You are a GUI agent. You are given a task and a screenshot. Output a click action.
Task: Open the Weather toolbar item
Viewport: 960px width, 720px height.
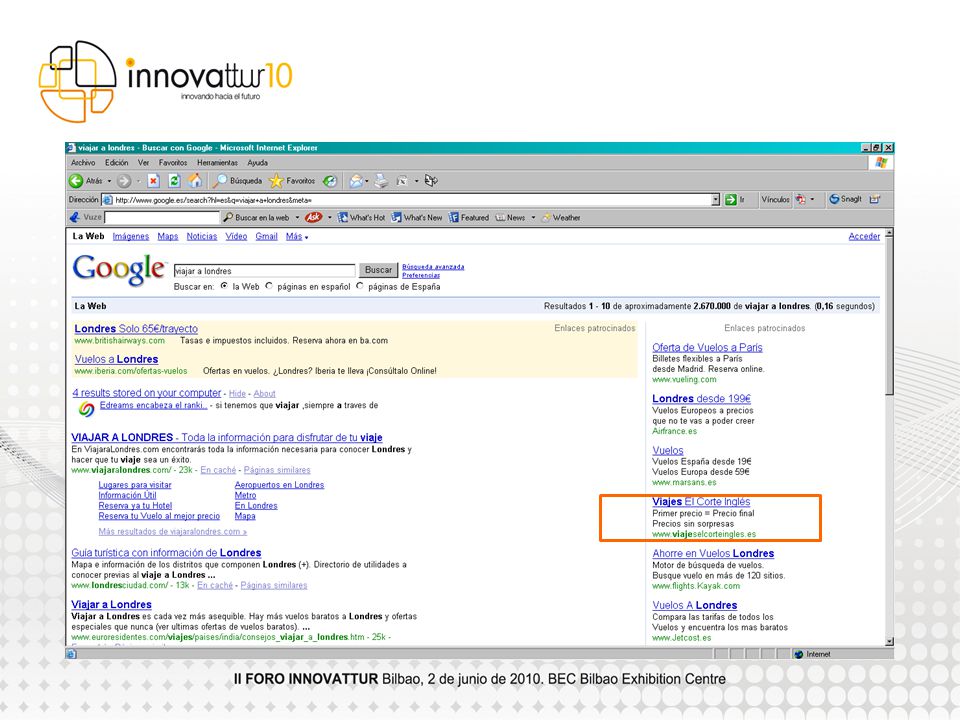561,217
